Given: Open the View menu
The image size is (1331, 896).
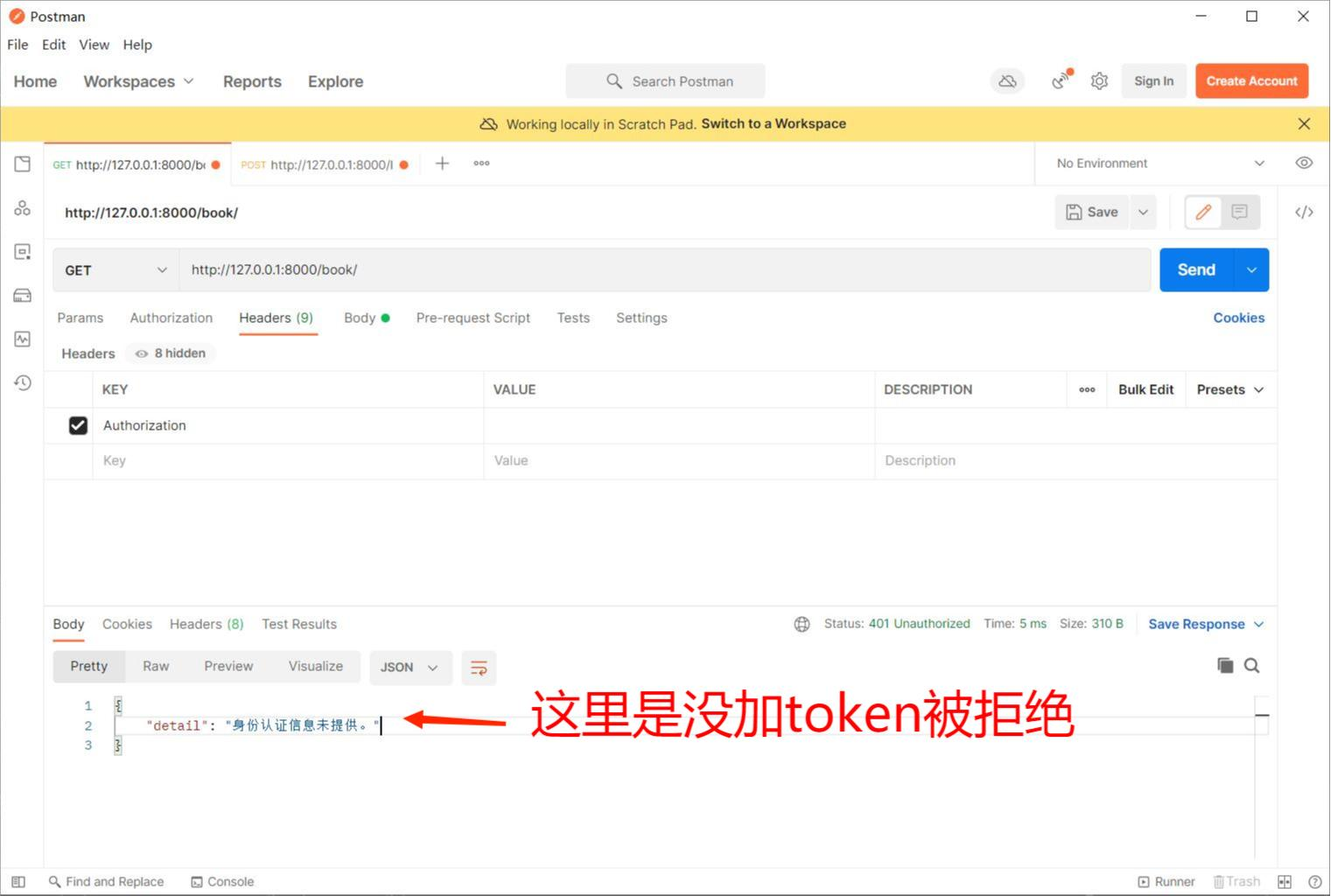Looking at the screenshot, I should 94,45.
